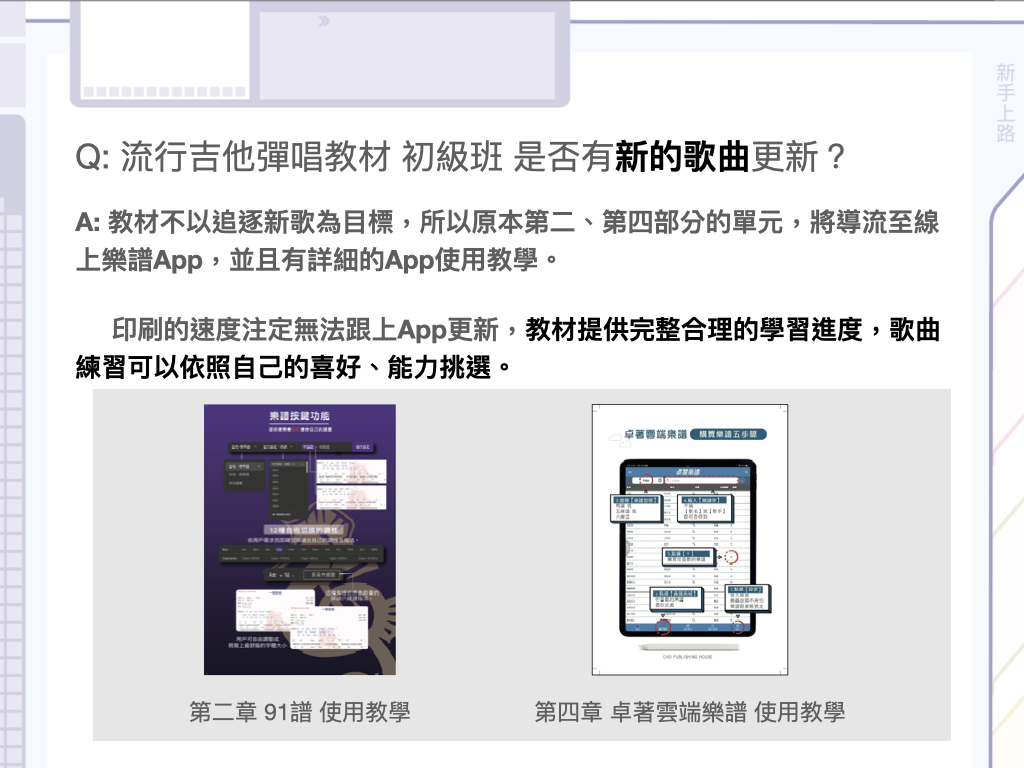This screenshot has width=1024, height=768.
Task: Click the light purple header panel
Action: (410, 53)
